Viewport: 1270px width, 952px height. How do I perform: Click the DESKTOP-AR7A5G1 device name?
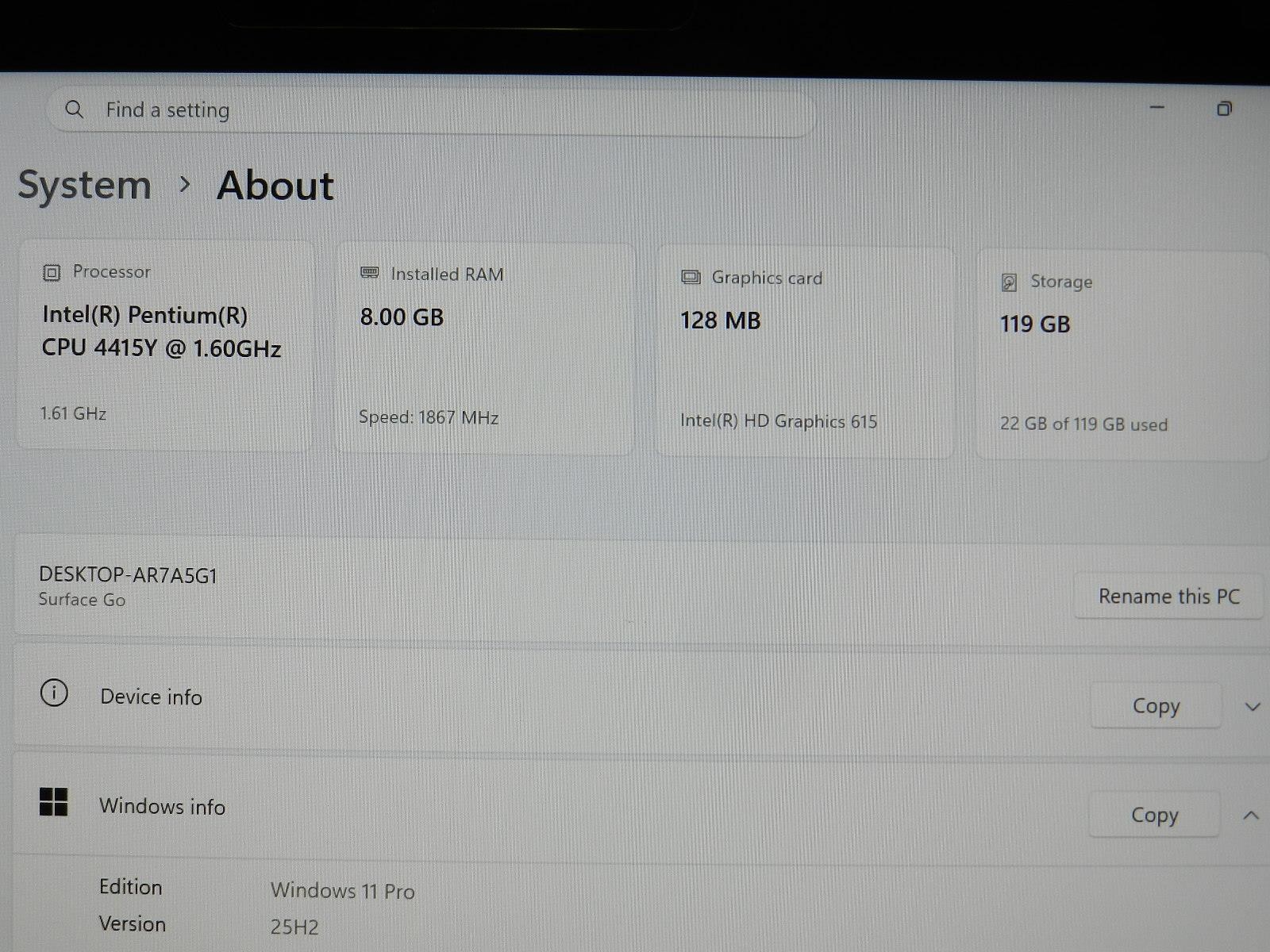point(128,575)
